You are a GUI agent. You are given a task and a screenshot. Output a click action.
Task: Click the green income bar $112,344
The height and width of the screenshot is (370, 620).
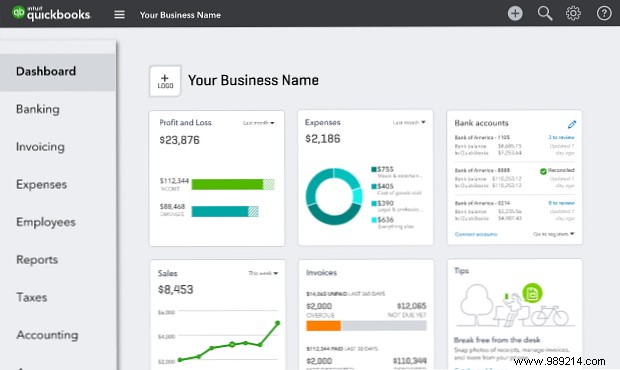233,184
